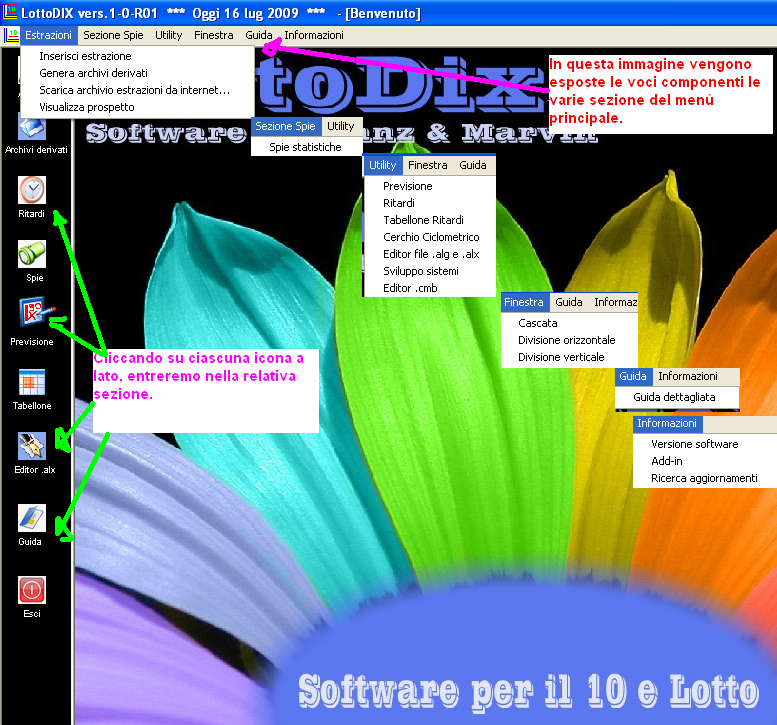The height and width of the screenshot is (725, 777).
Task: Choose Cascata in the Finestra menu
Action: (569, 323)
